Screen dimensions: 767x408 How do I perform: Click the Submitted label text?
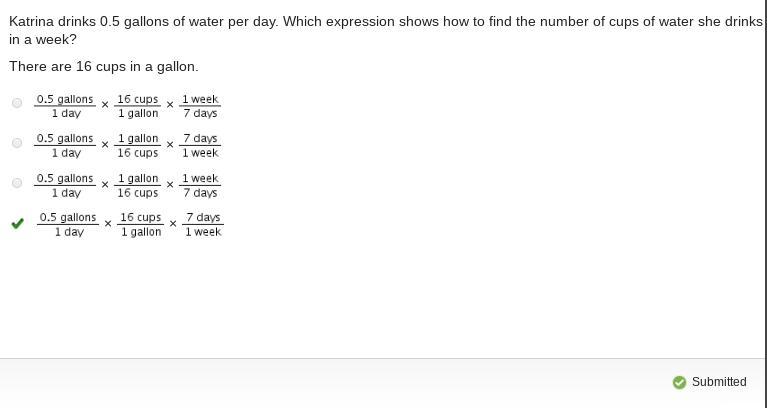pos(719,382)
